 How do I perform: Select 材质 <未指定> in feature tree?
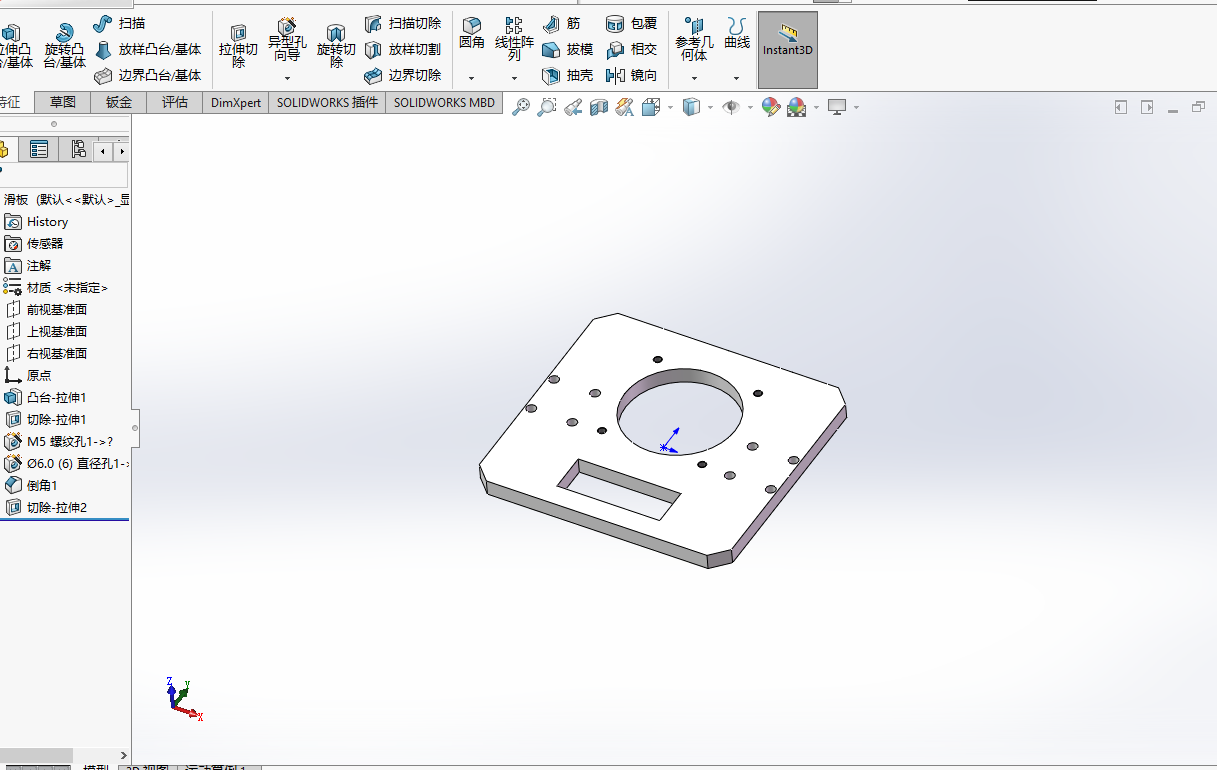[56, 288]
